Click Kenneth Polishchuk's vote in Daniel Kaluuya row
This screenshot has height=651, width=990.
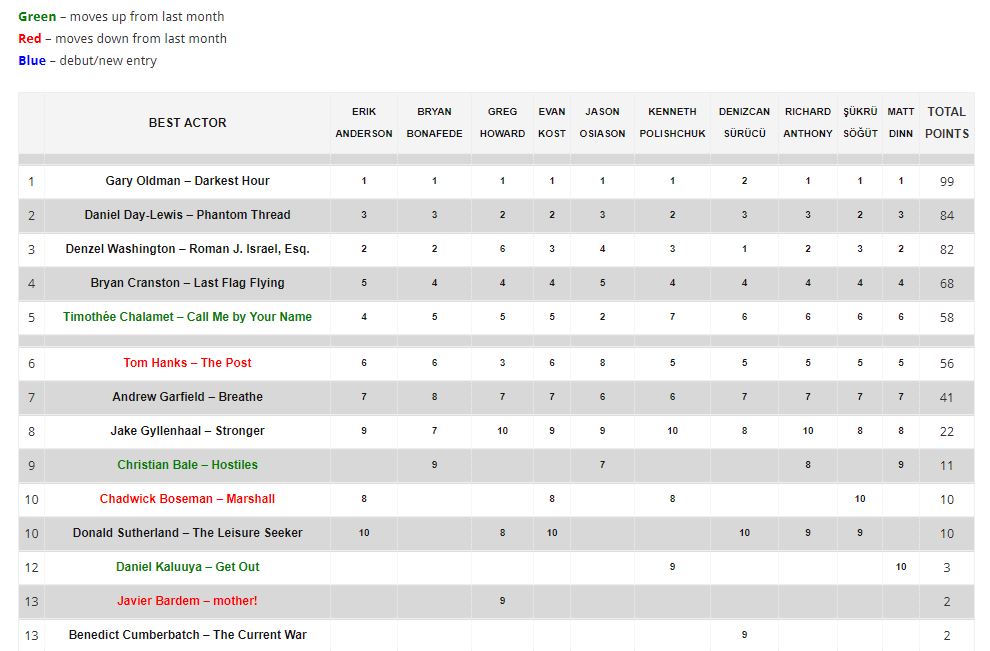click(672, 567)
